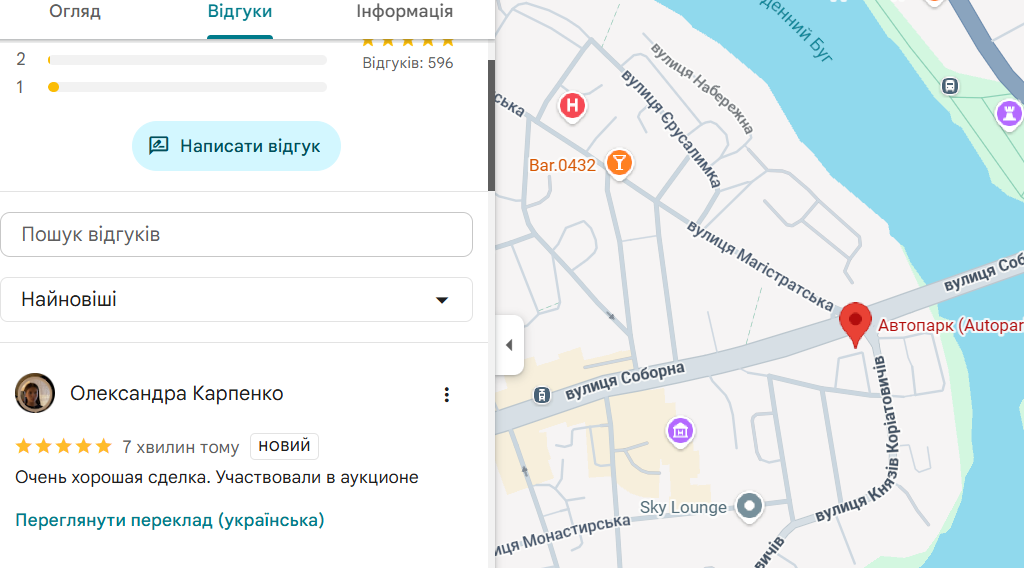Select the red hospital H marker

click(x=572, y=106)
